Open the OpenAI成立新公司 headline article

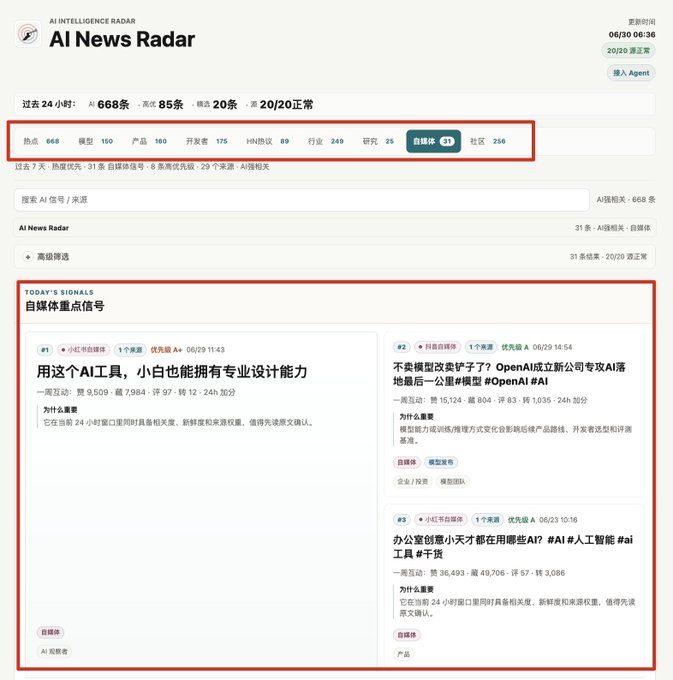point(510,374)
